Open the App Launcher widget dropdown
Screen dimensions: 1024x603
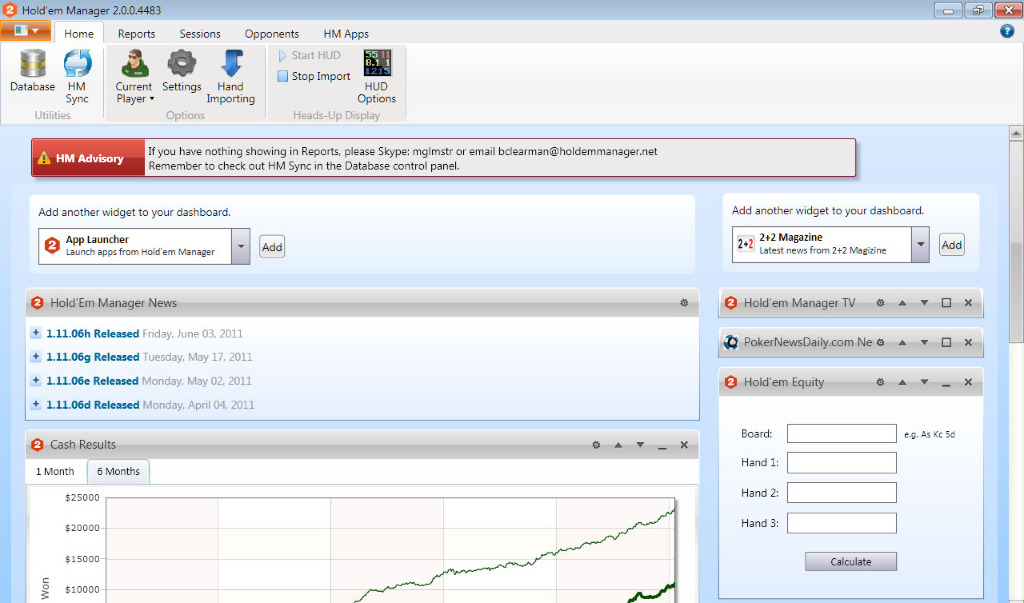(x=240, y=246)
